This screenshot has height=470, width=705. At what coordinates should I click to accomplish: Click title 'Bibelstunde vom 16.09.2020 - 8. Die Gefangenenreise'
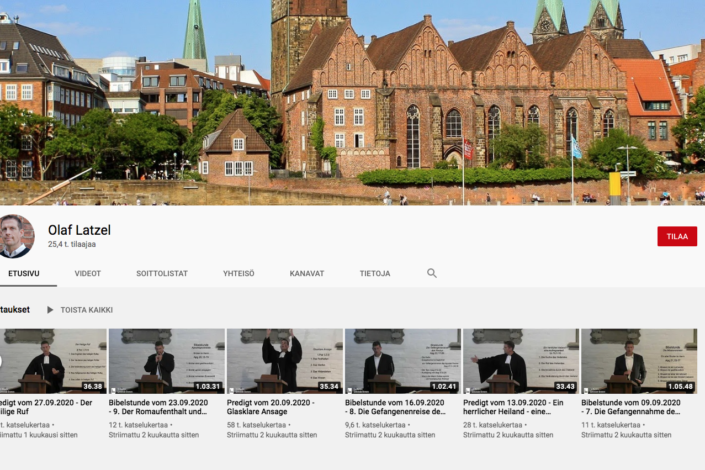(x=395, y=407)
